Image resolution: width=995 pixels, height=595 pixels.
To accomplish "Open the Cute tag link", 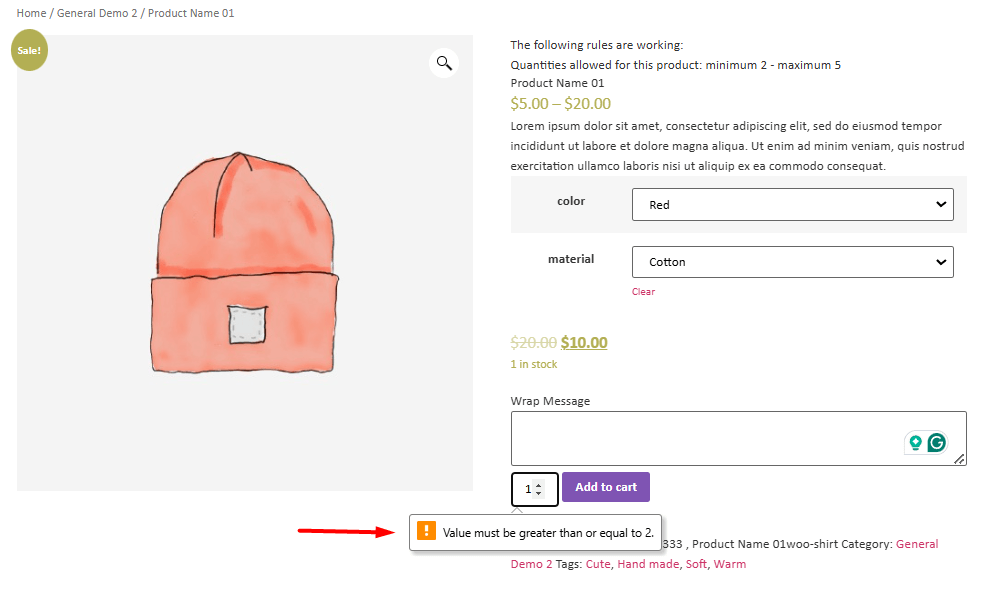I will 598,564.
